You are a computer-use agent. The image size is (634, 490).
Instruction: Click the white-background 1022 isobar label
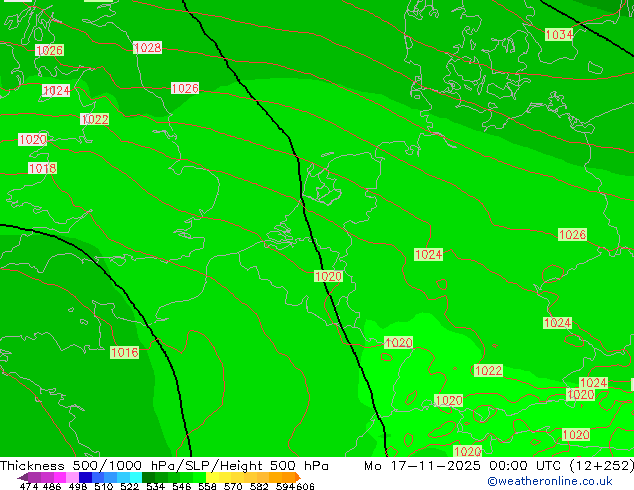[95, 120]
